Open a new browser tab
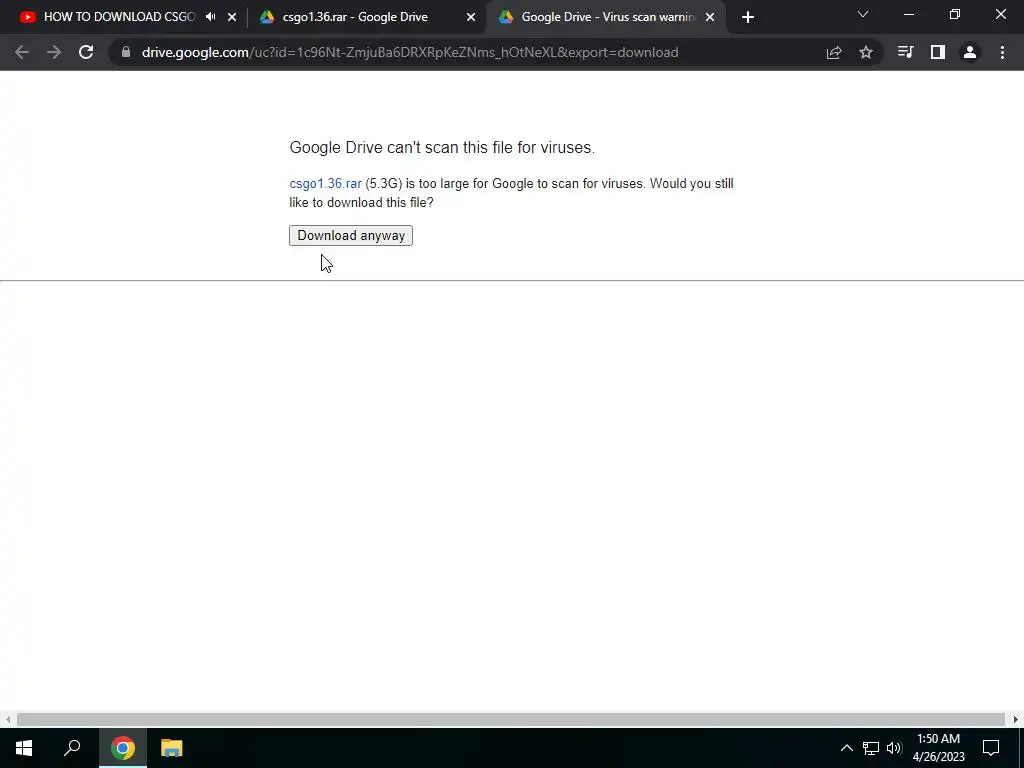The height and width of the screenshot is (768, 1024). click(748, 18)
